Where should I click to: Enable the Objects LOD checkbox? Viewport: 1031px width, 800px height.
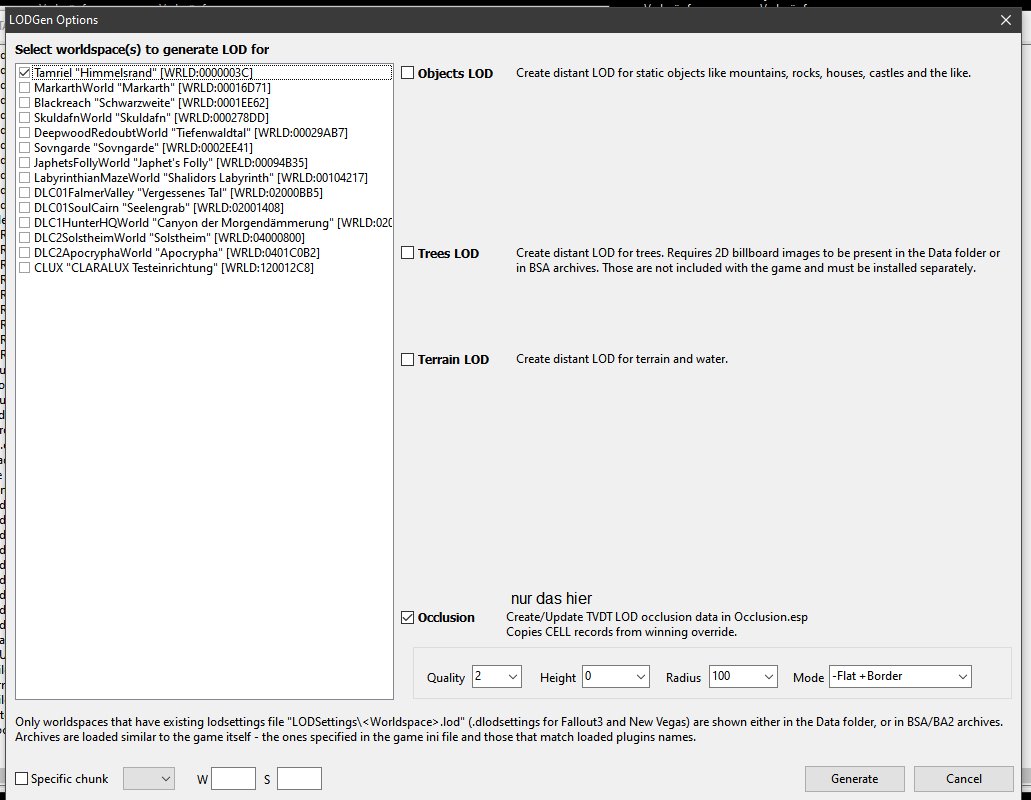[408, 73]
